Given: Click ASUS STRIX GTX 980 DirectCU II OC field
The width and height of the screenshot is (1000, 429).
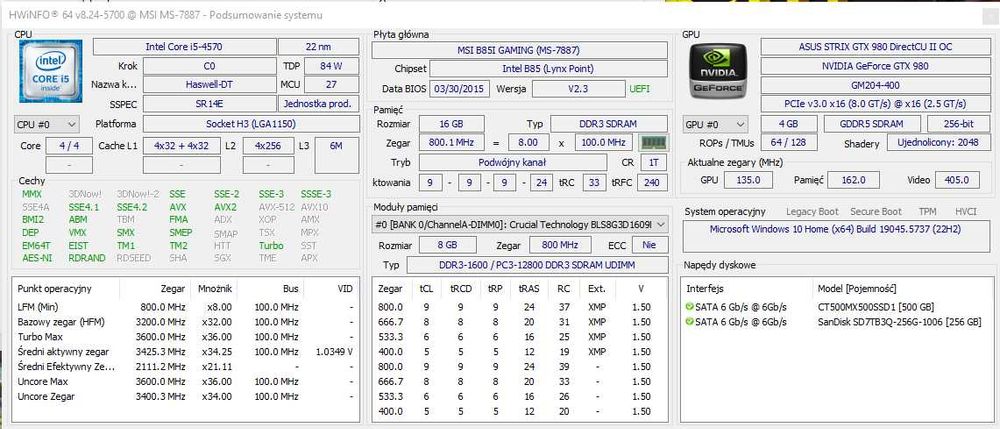Looking at the screenshot, I should point(876,47).
